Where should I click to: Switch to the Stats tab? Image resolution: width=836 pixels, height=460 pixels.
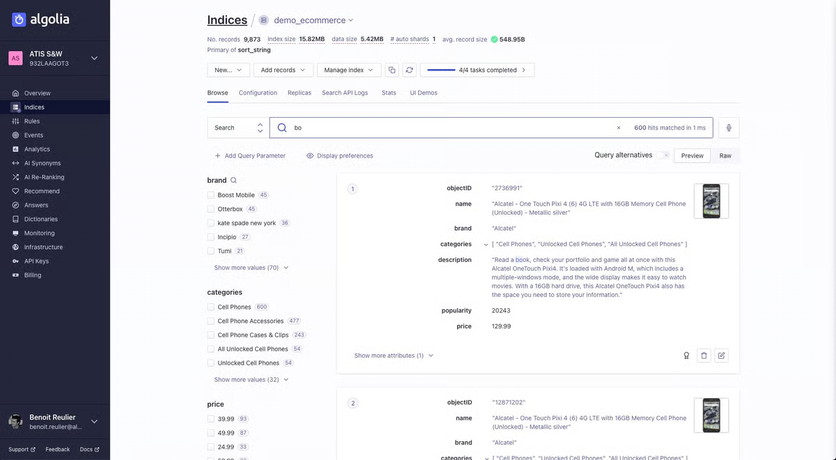click(389, 93)
